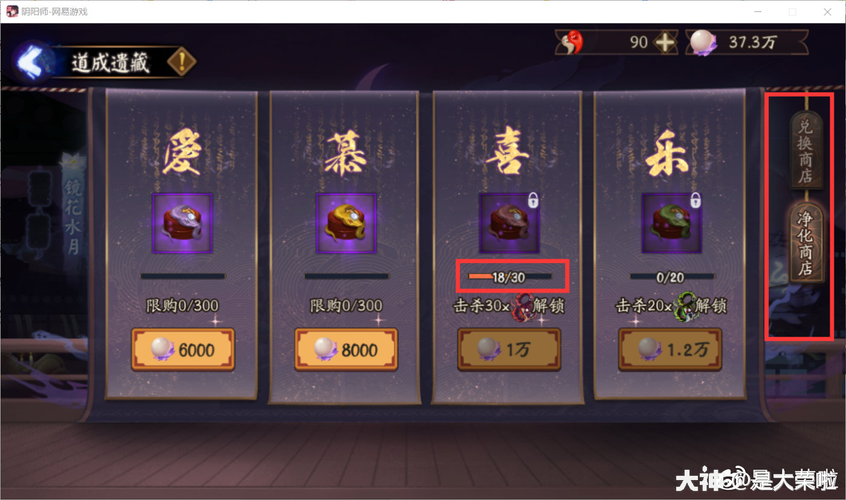This screenshot has width=846, height=500.
Task: Click the locked 乐 green snake box
Action: tap(671, 223)
